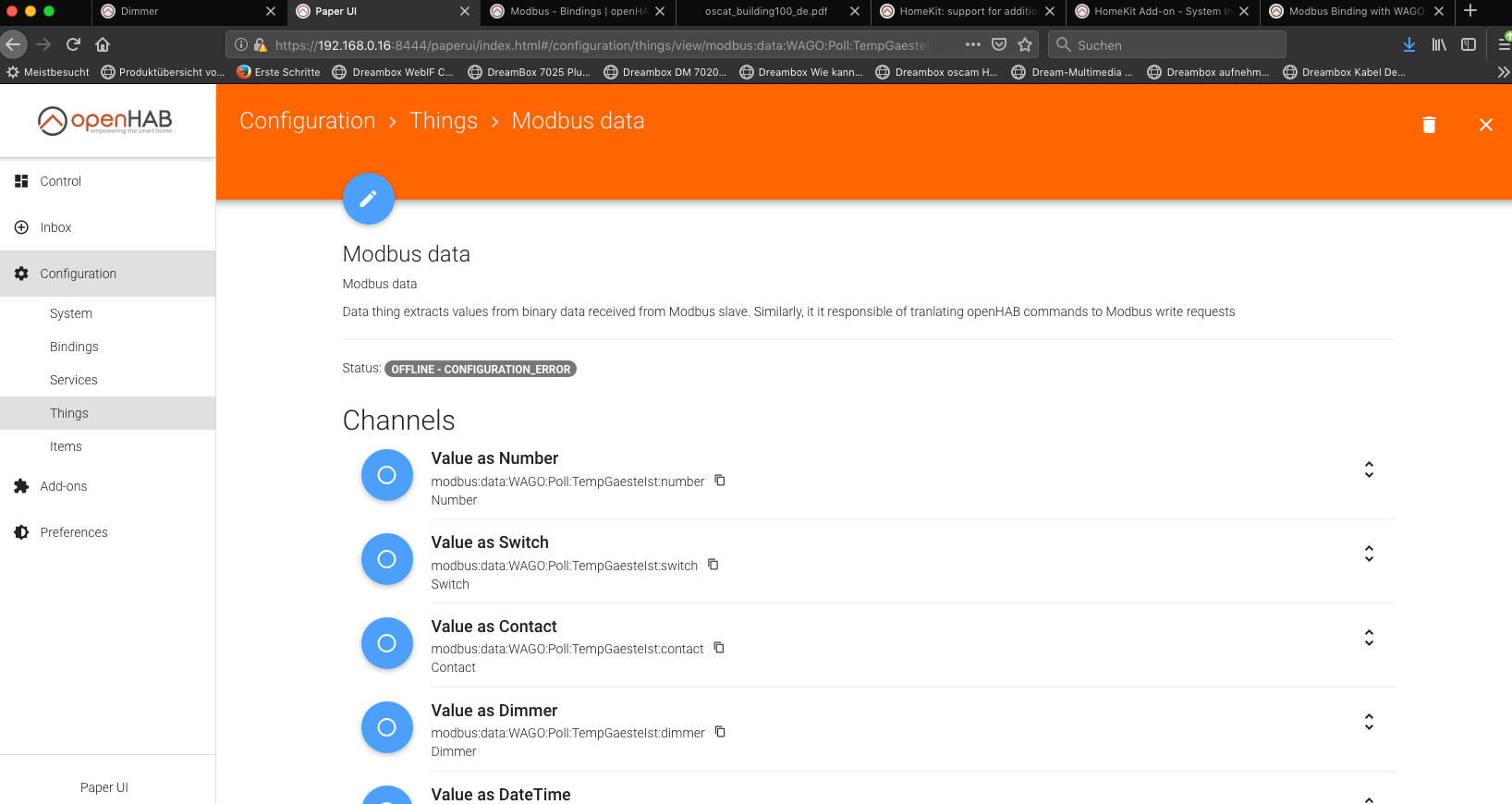Open Bindings configuration
This screenshot has height=804, width=1512.
pos(107,347)
